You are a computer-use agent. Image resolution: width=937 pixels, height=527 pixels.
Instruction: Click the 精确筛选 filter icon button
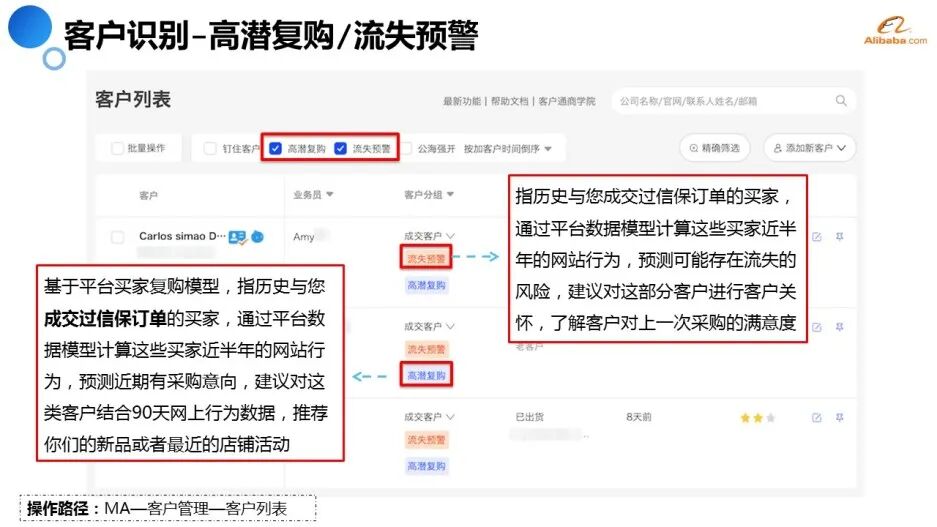point(715,148)
